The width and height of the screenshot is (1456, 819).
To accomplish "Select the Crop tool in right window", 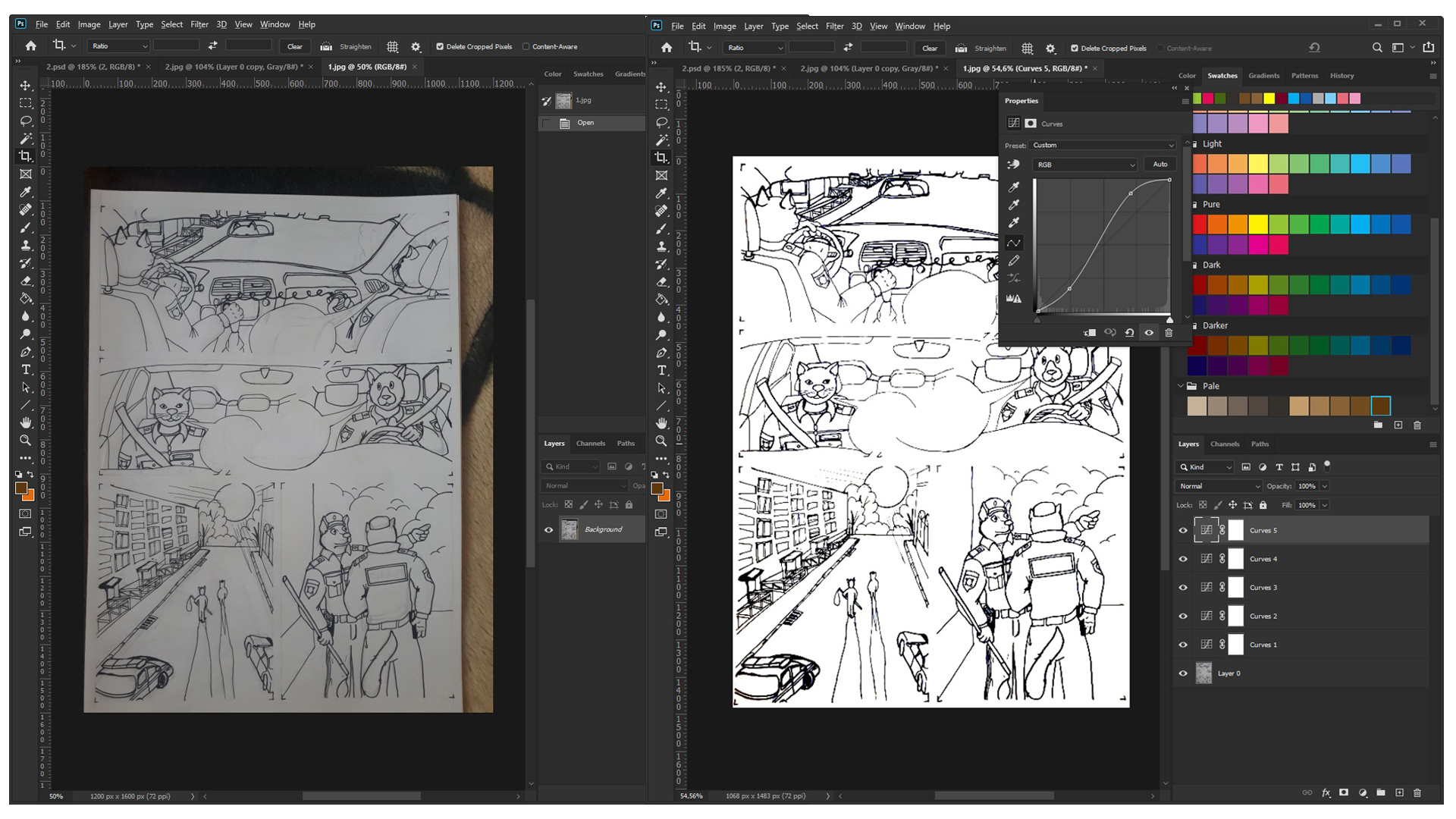I will (x=661, y=158).
